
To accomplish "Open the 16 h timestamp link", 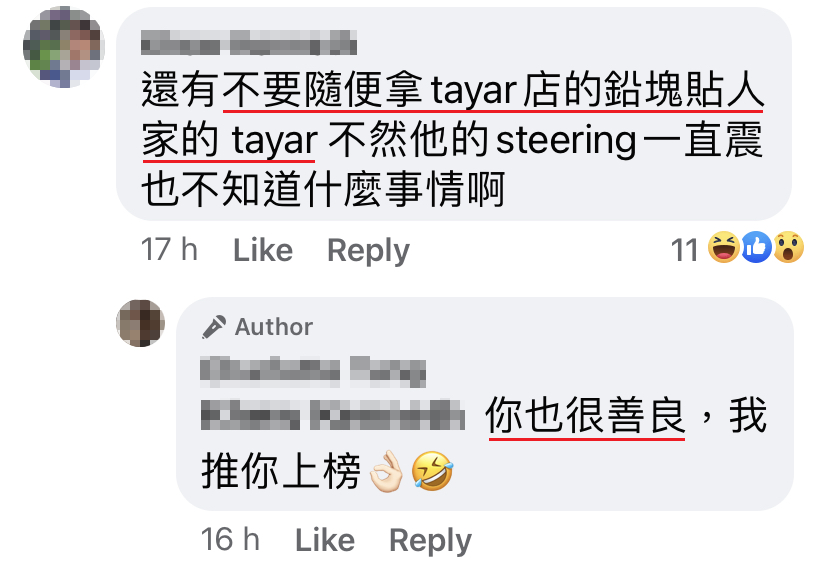I will point(230,540).
